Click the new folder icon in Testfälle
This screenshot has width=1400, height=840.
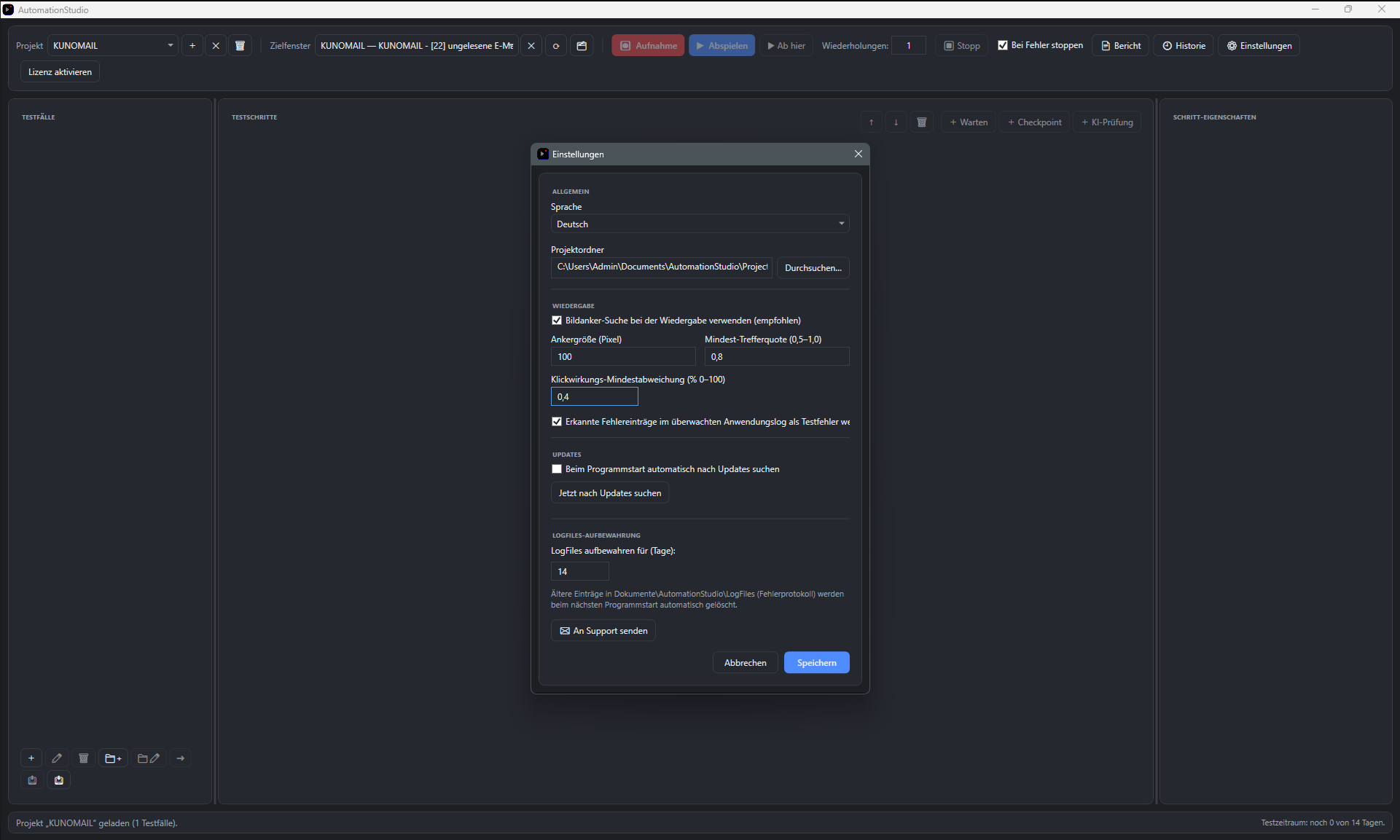[x=114, y=758]
